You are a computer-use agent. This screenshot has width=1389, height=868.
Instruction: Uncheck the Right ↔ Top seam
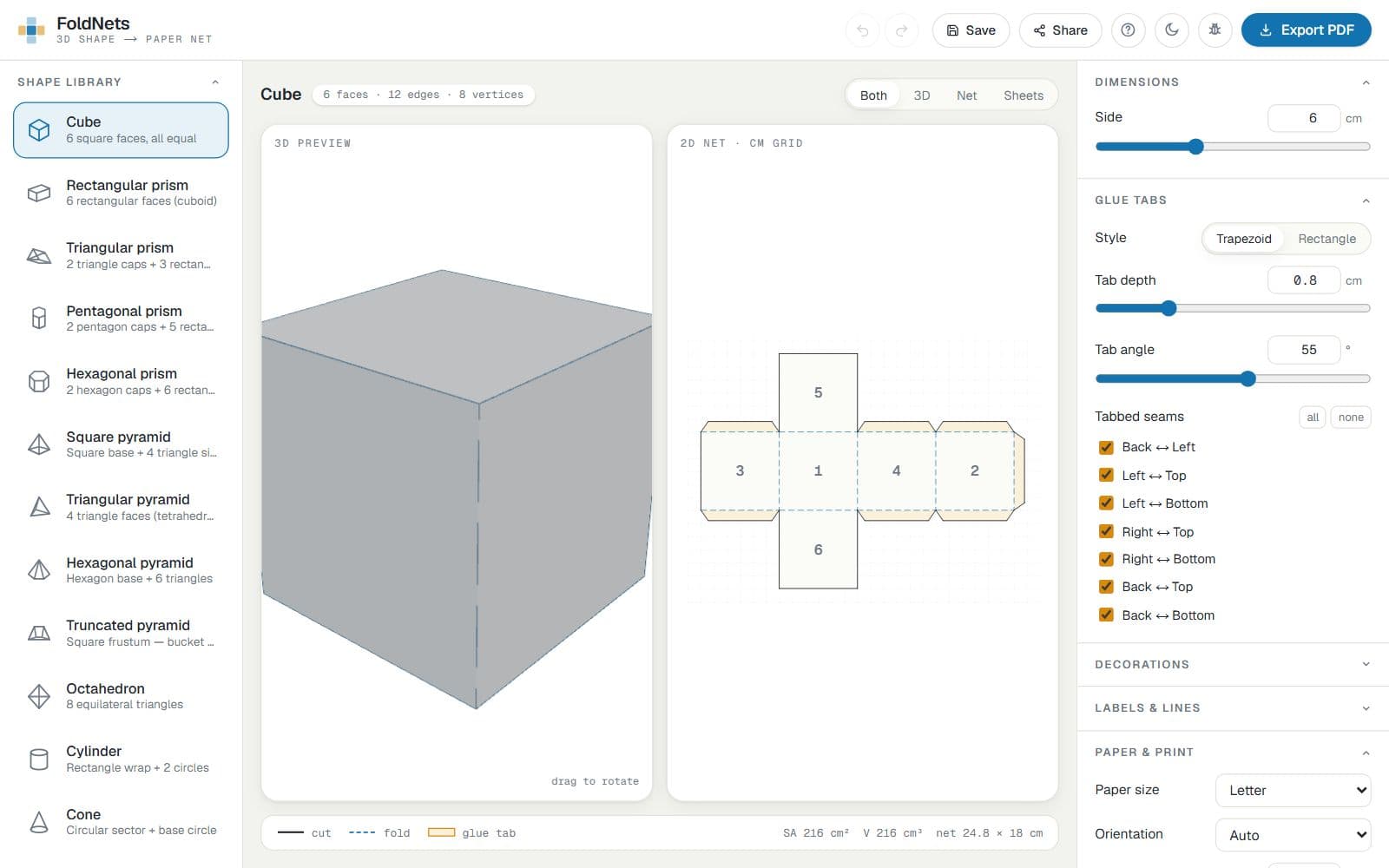(1106, 531)
